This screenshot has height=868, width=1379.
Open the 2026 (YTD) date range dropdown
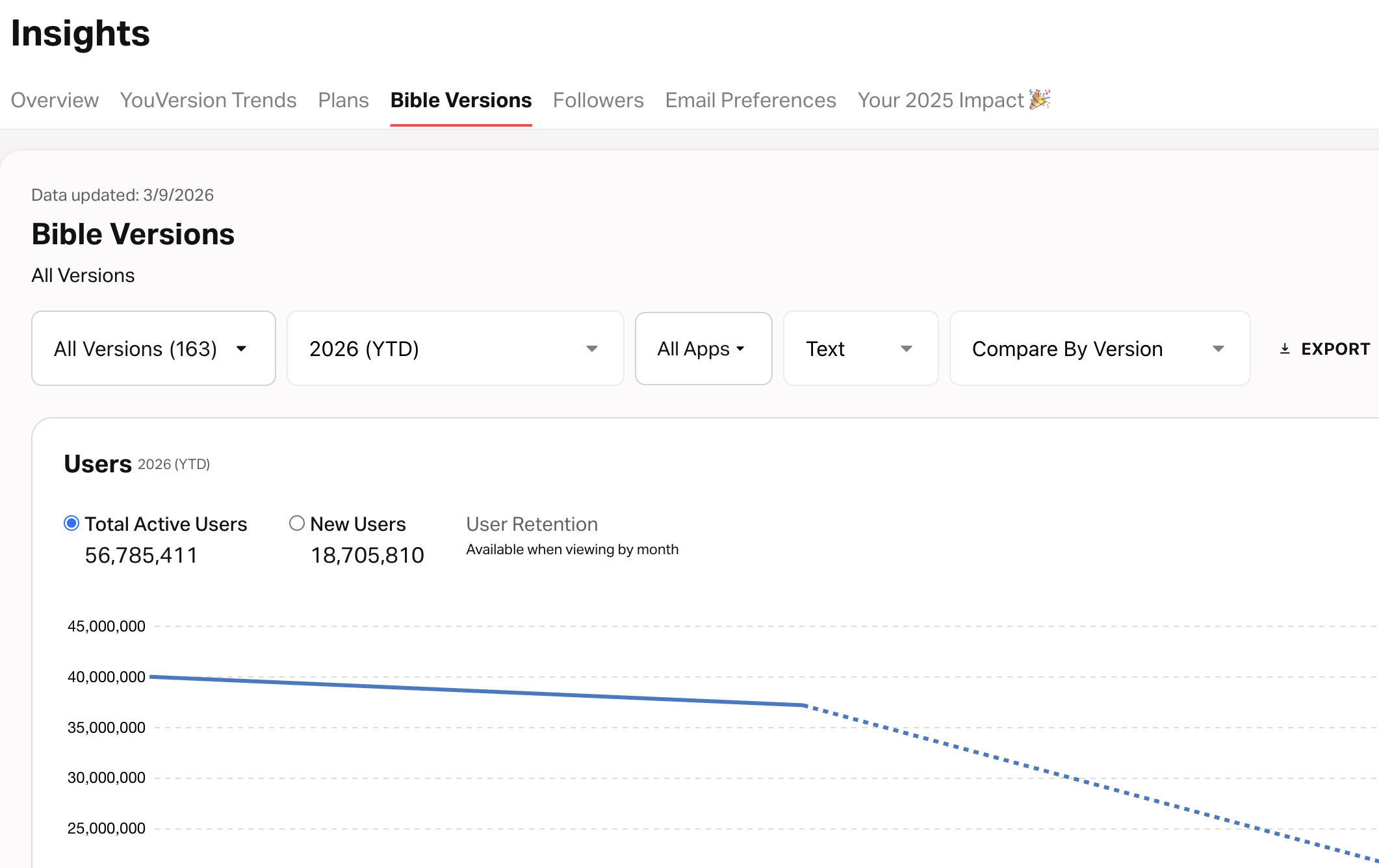click(x=455, y=349)
